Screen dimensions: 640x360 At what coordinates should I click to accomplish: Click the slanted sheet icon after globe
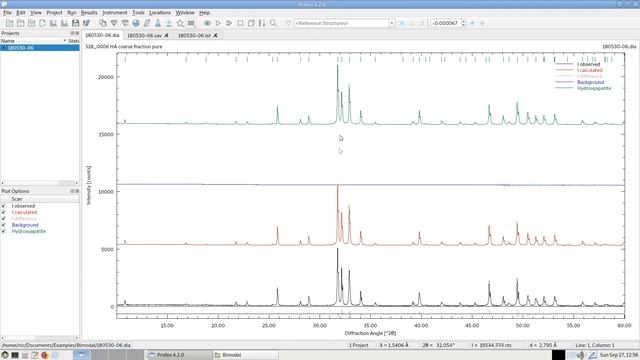tap(147, 23)
